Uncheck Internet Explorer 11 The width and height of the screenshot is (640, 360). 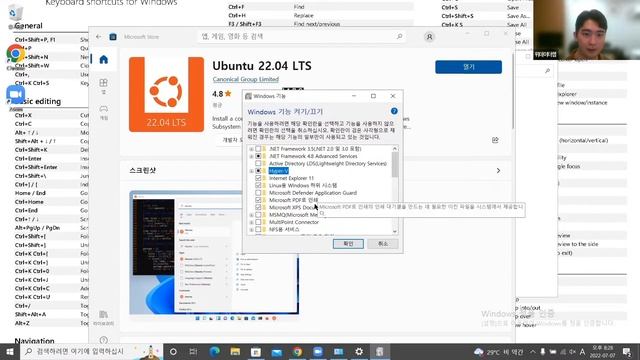click(x=258, y=178)
